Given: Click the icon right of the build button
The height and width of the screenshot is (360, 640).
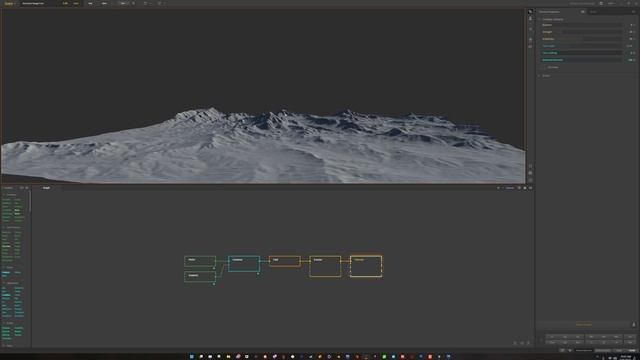Looking at the screenshot, I should click(x=634, y=325).
